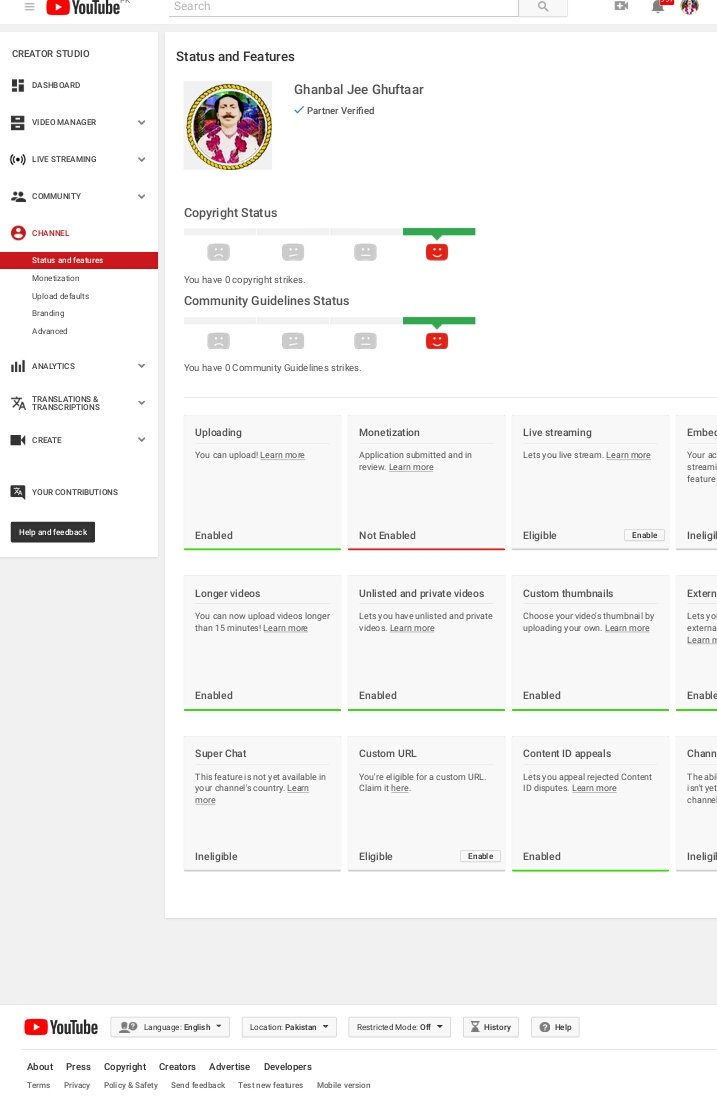
Task: Click the Help and feedback button
Action: pos(53,533)
